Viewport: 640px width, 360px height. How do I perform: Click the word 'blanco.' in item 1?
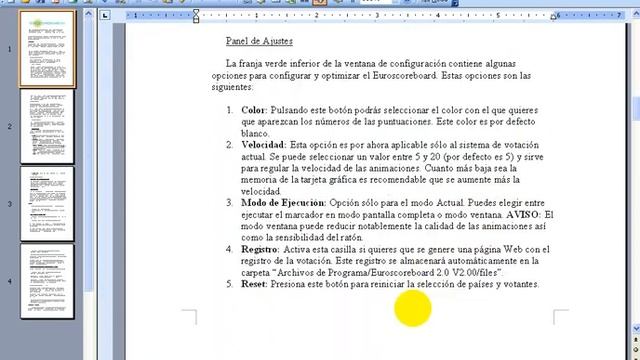(255, 133)
